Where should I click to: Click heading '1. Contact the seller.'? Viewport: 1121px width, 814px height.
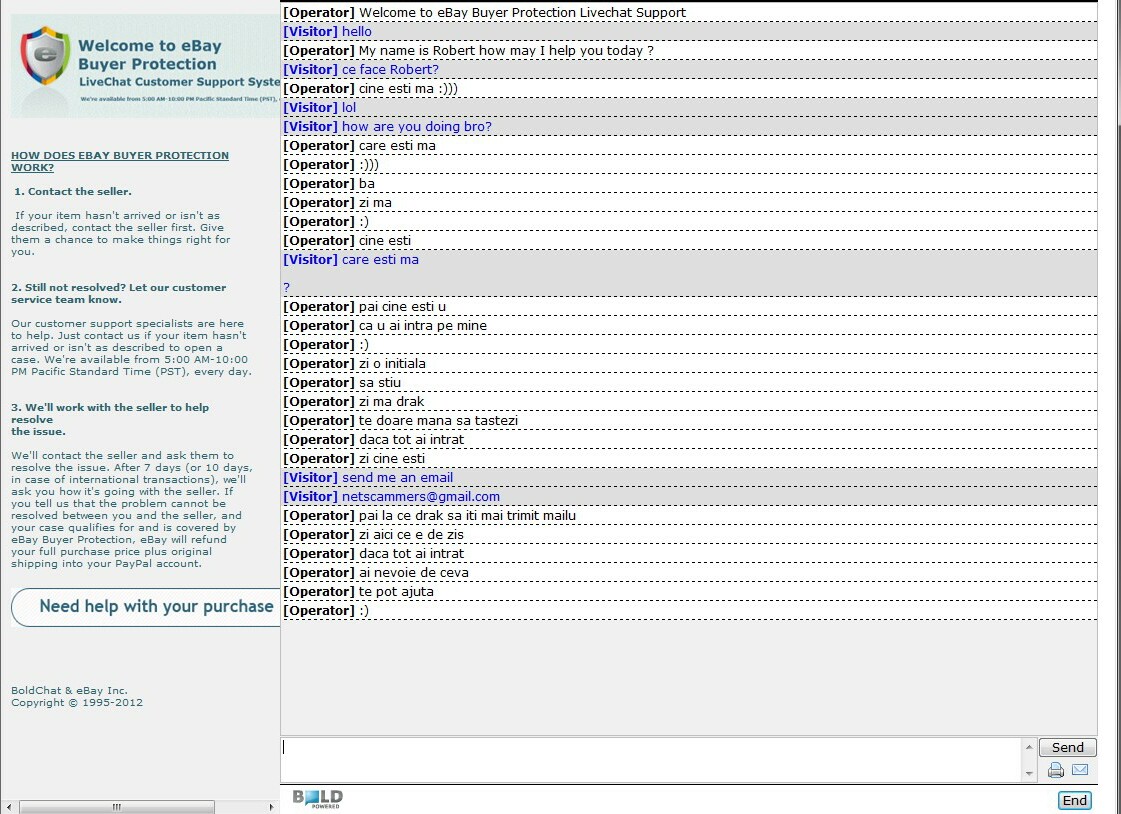click(73, 192)
